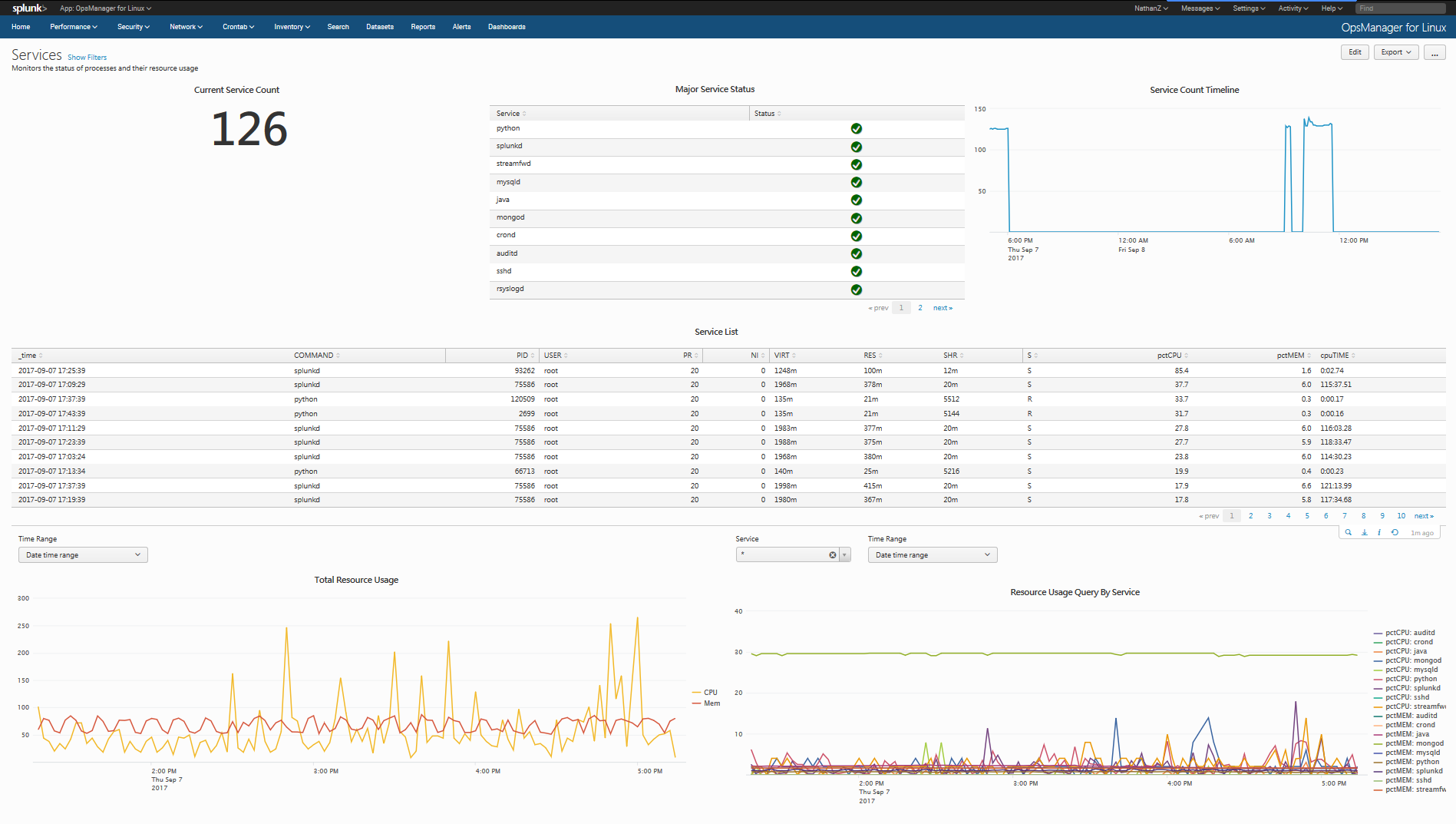Click the streamfwd service status checkmark
This screenshot has height=824, width=1456.
click(x=857, y=164)
